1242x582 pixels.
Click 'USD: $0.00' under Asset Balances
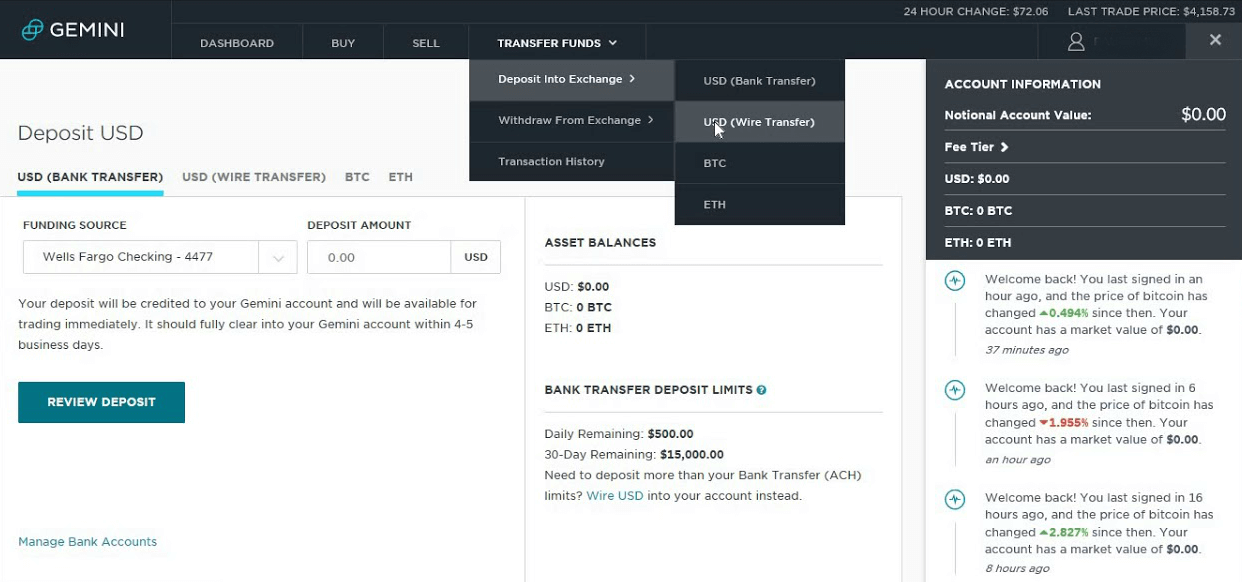577,287
